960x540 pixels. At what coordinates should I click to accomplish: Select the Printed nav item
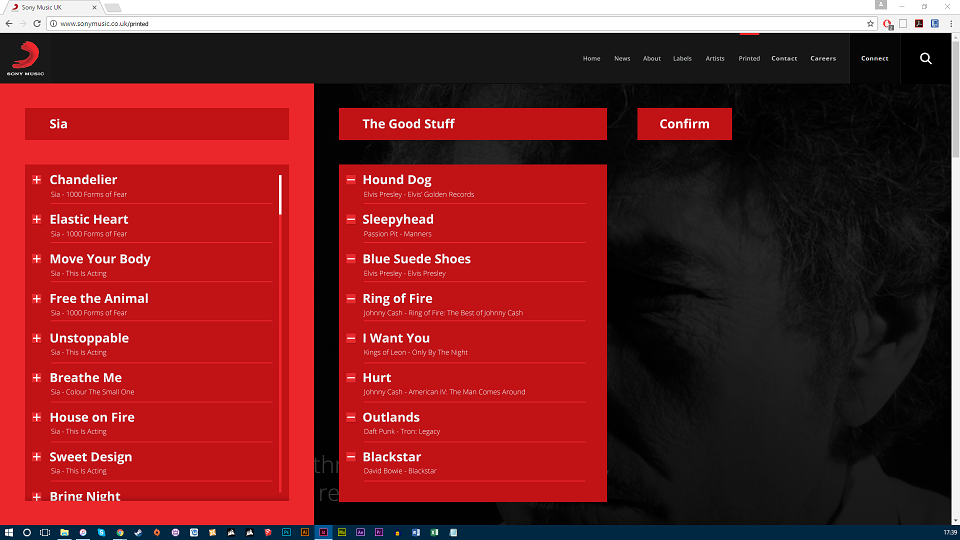click(x=749, y=59)
